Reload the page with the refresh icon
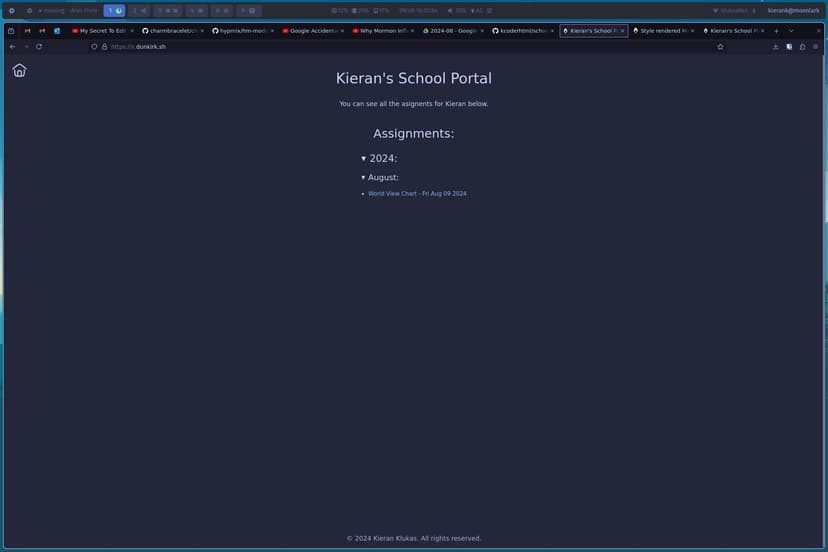828x552 pixels. [39, 46]
